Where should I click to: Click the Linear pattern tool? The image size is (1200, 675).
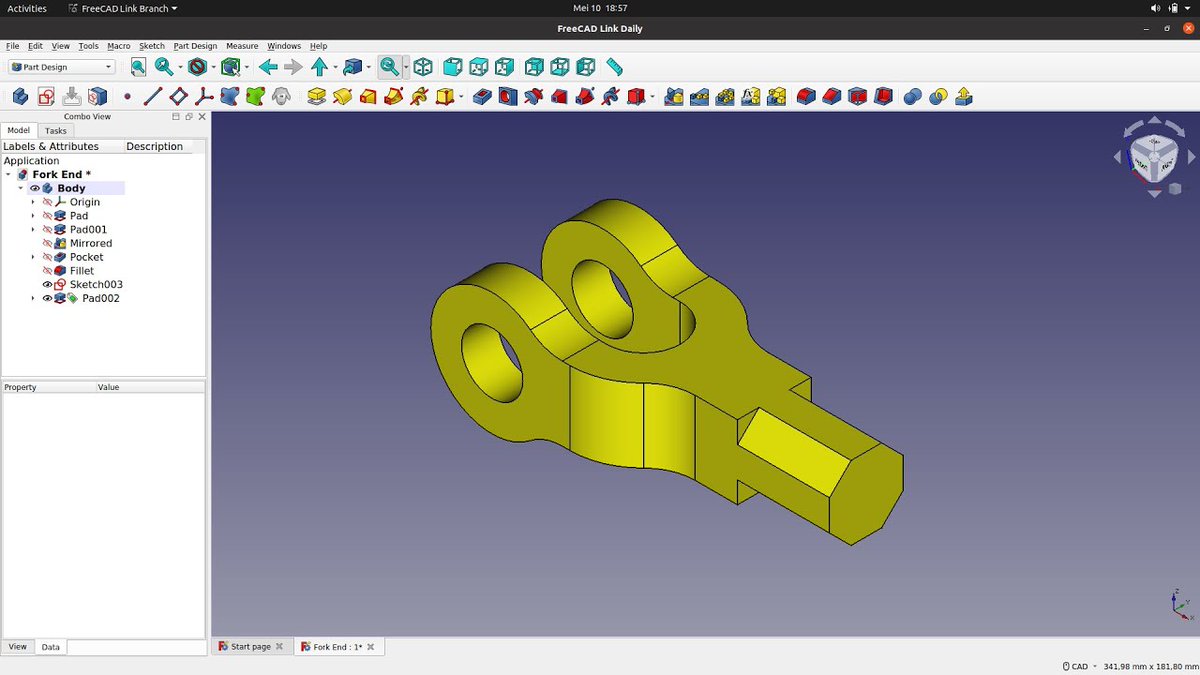(700, 96)
